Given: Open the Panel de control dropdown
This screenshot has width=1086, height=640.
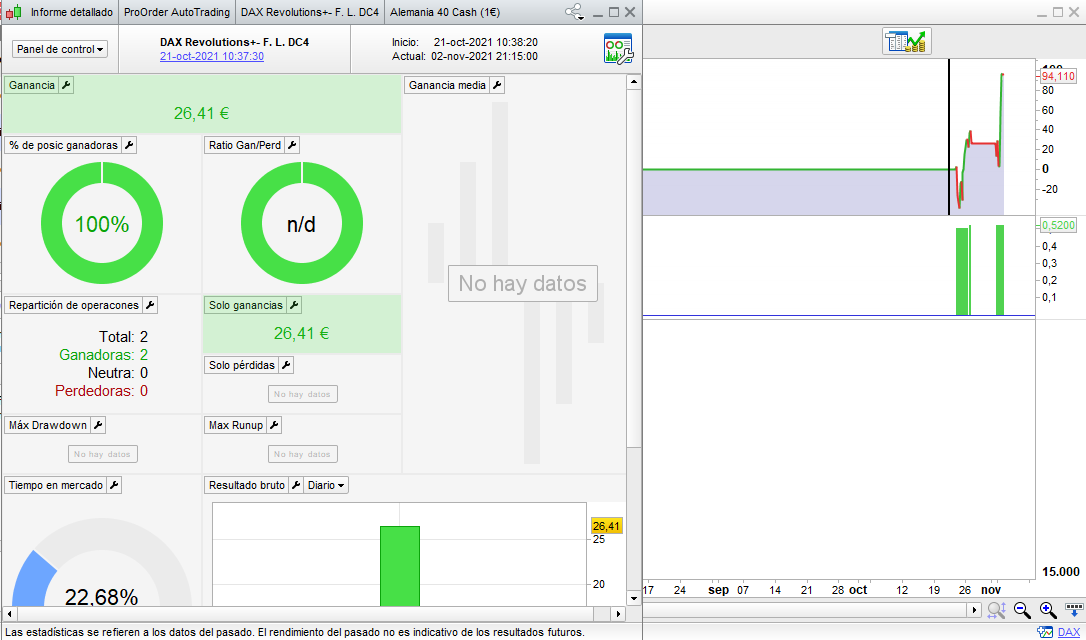Looking at the screenshot, I should pyautogui.click(x=60, y=49).
